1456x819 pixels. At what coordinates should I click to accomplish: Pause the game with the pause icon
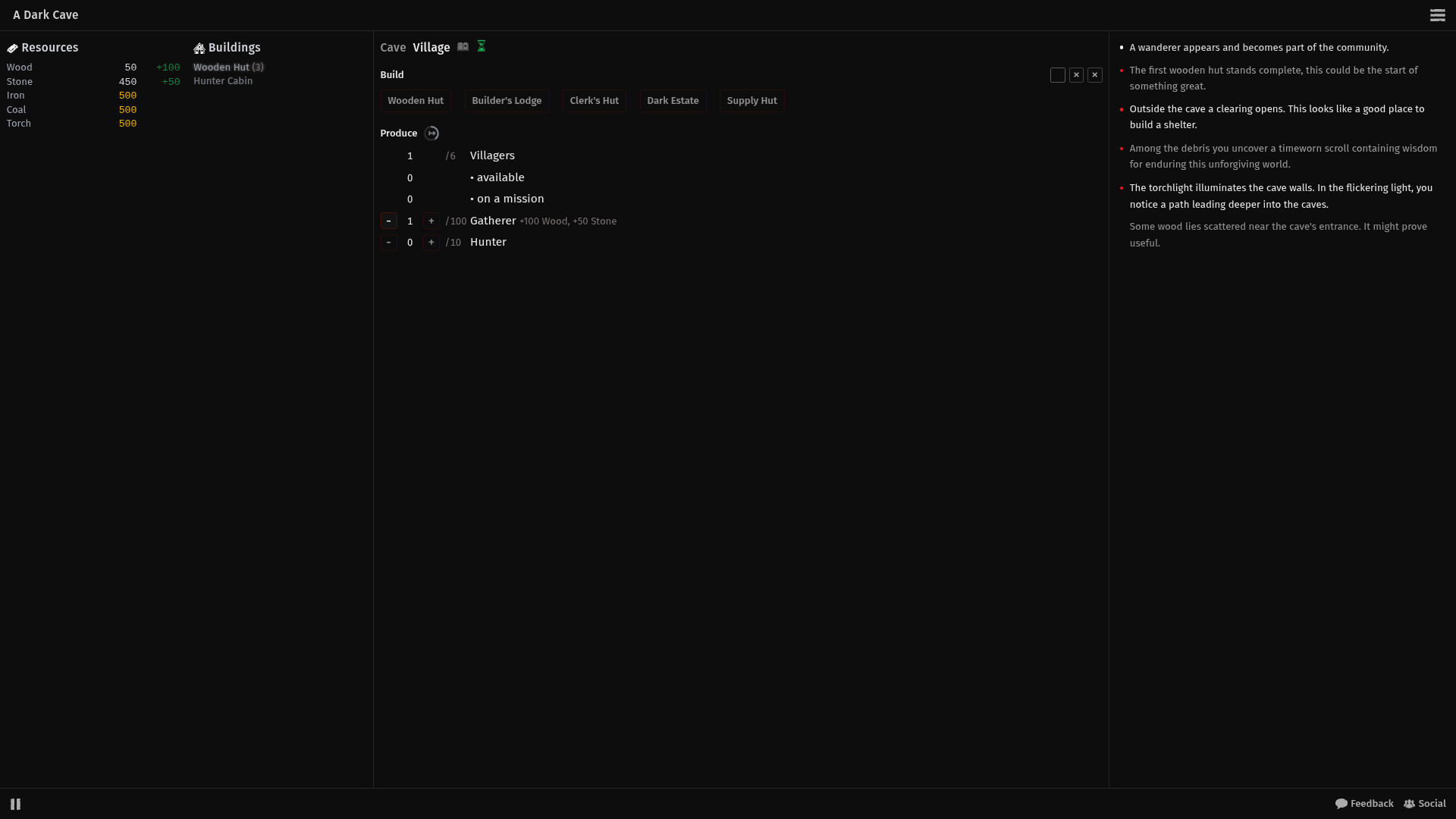click(x=15, y=804)
